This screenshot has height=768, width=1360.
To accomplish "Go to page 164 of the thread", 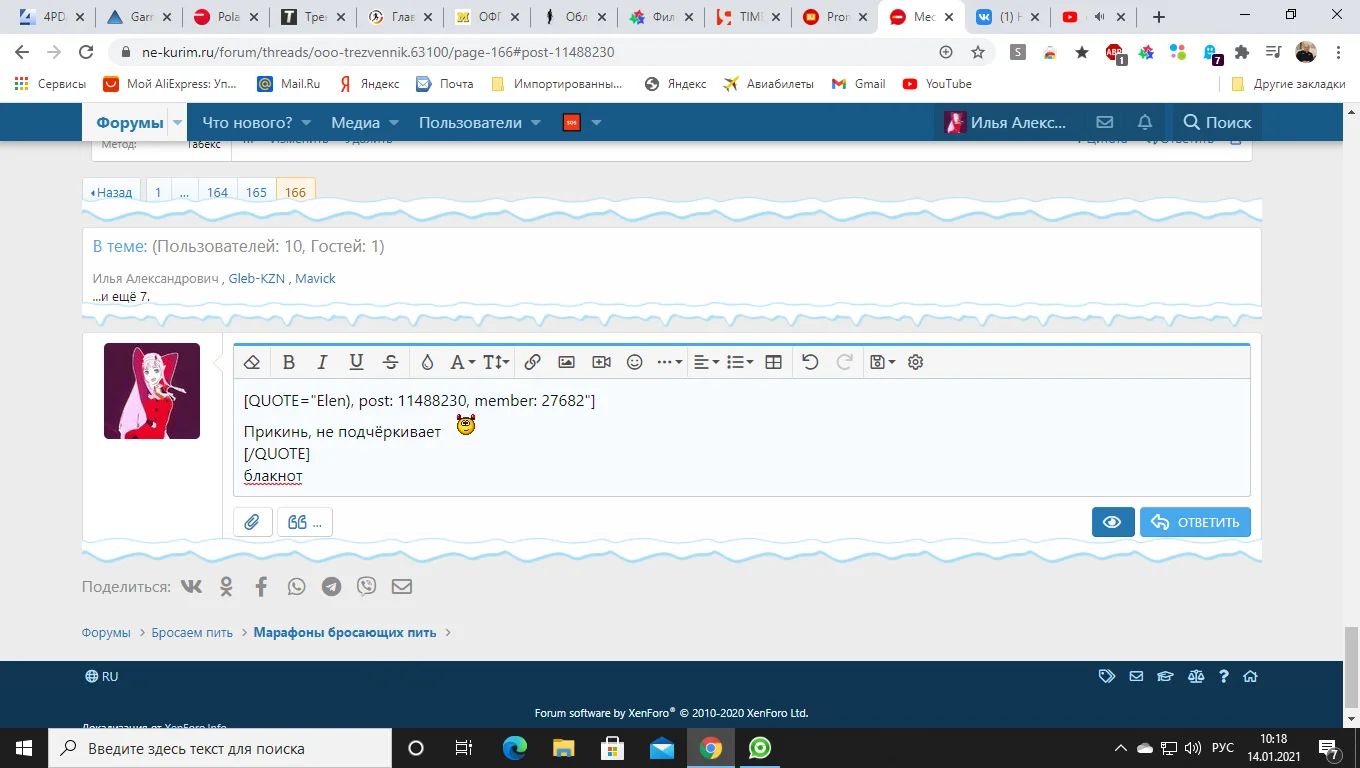I will pos(218,192).
